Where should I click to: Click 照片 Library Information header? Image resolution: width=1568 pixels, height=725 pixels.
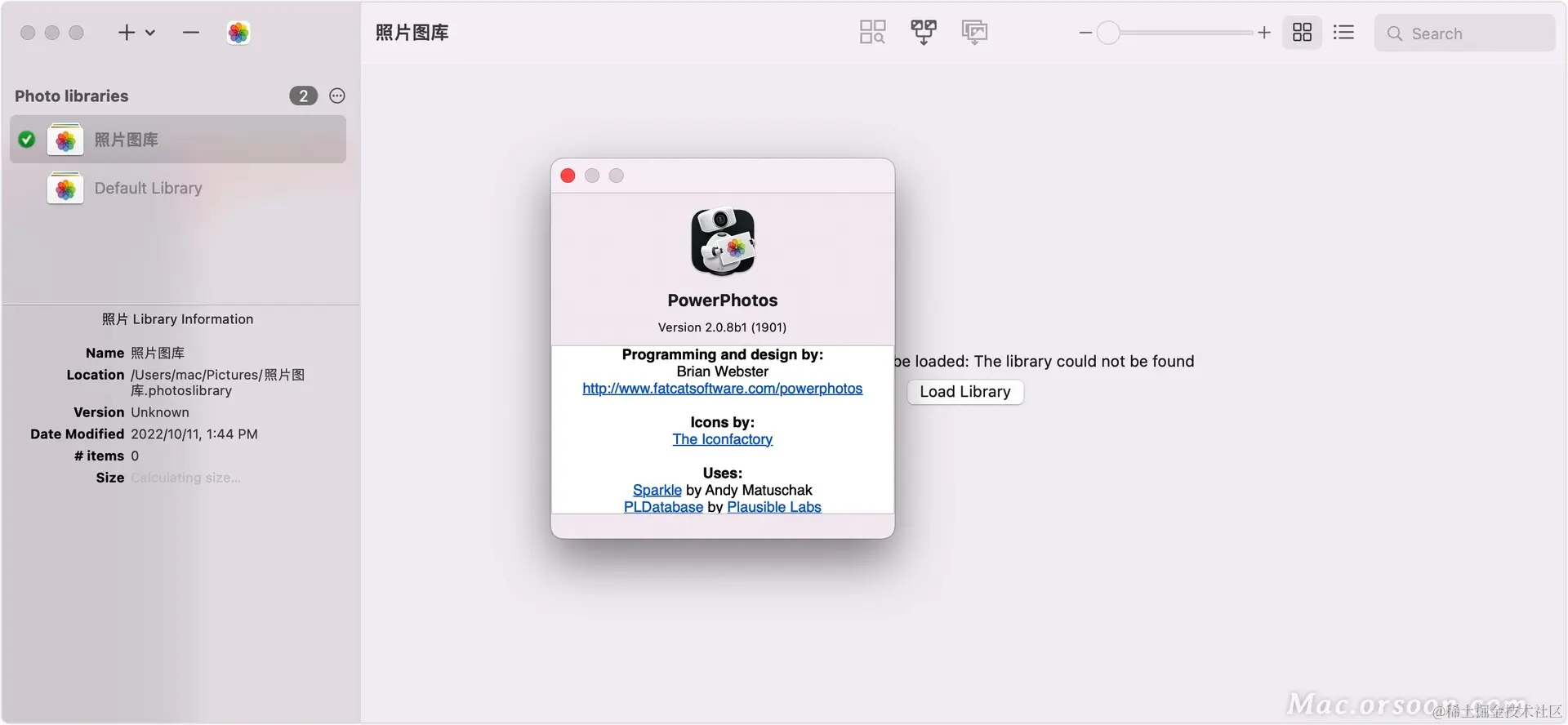click(x=177, y=319)
